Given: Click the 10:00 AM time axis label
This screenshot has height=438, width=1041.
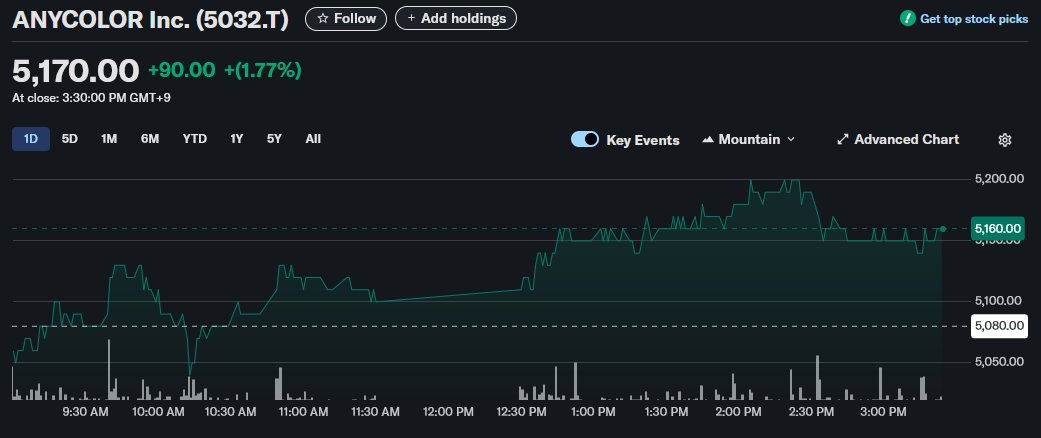Looking at the screenshot, I should pyautogui.click(x=158, y=412).
